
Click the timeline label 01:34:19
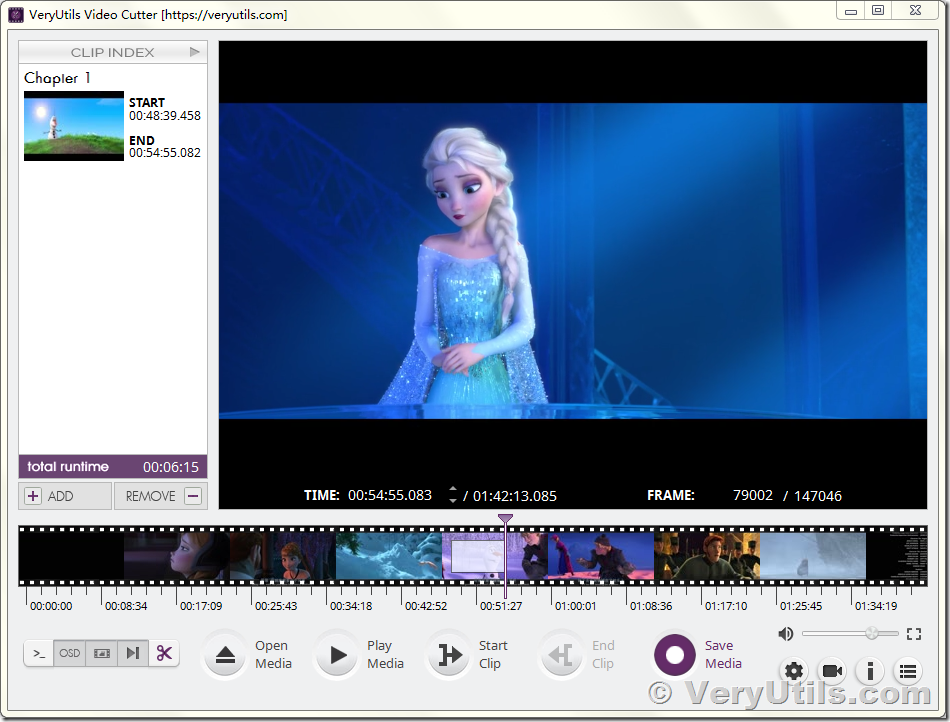(x=876, y=606)
